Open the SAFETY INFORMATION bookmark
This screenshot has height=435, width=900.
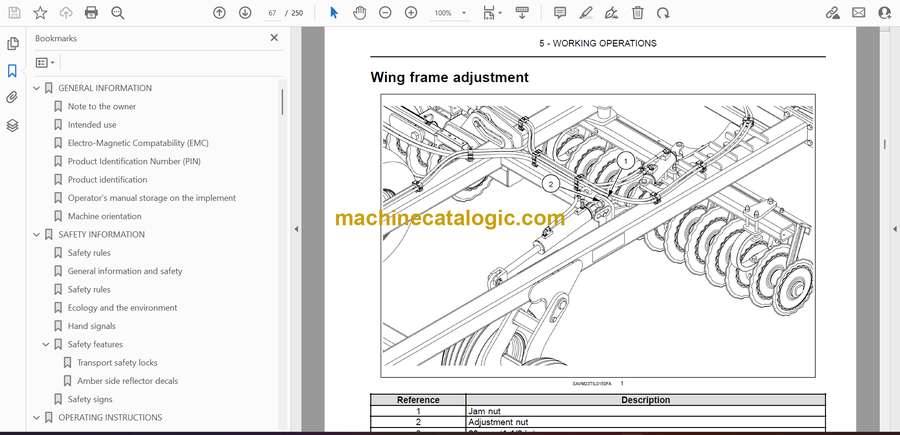coord(102,235)
